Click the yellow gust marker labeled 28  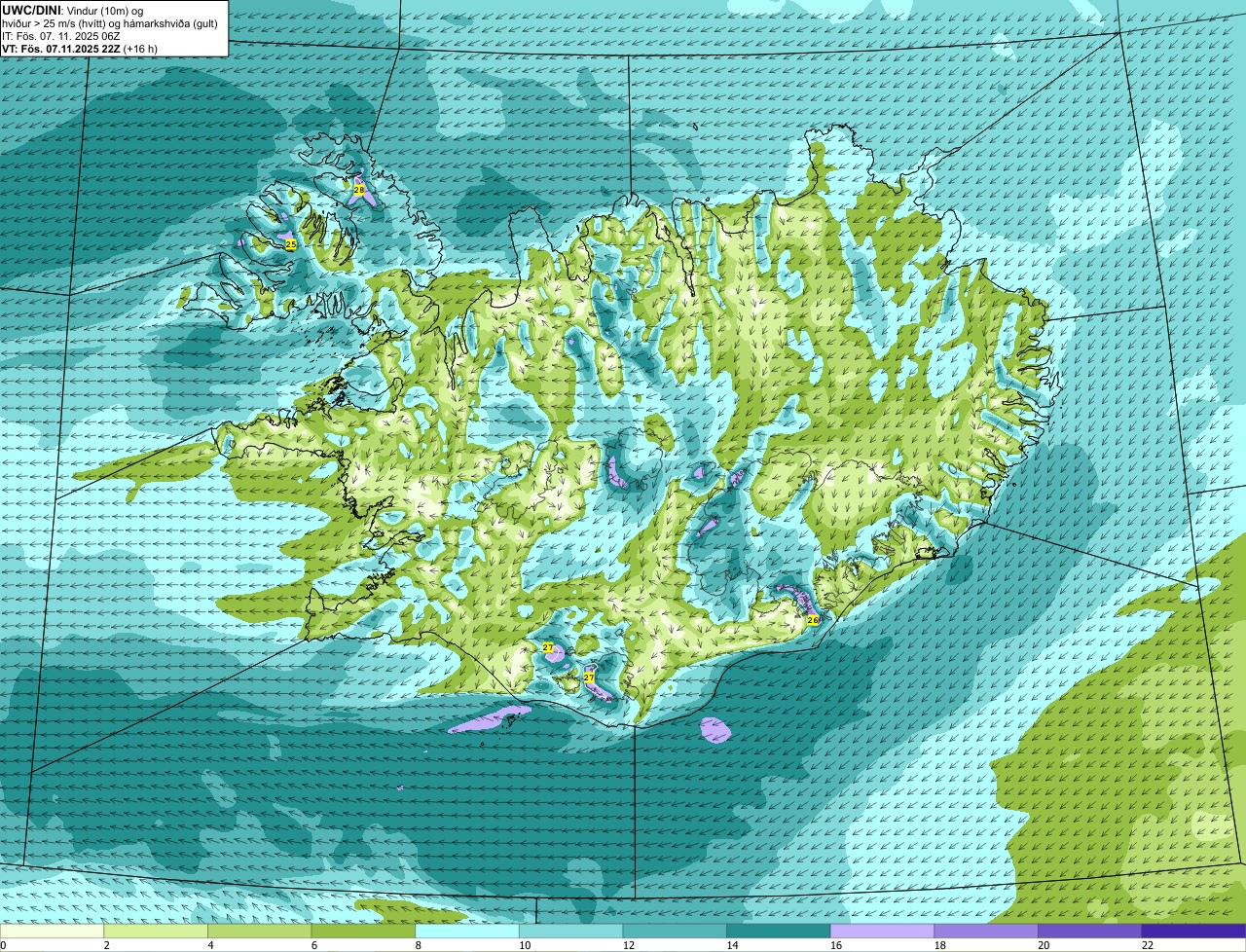point(358,190)
